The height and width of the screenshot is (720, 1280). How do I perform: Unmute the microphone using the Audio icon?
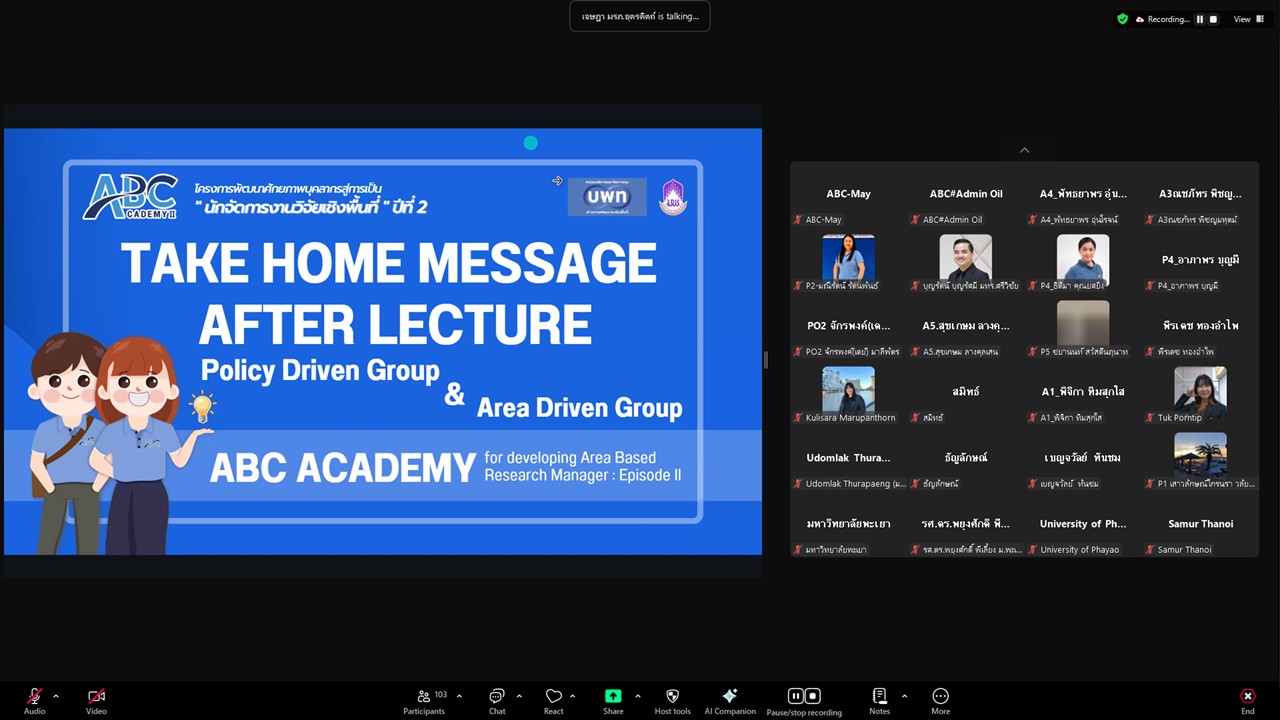(34, 696)
